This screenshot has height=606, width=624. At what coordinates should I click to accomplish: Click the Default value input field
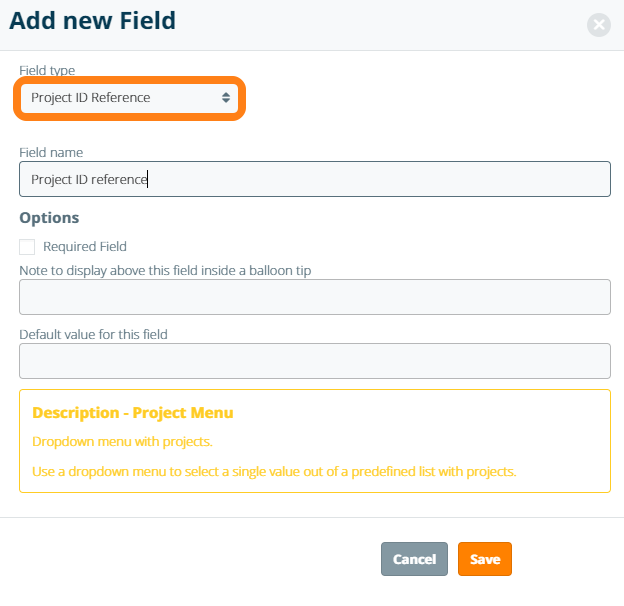(x=314, y=361)
